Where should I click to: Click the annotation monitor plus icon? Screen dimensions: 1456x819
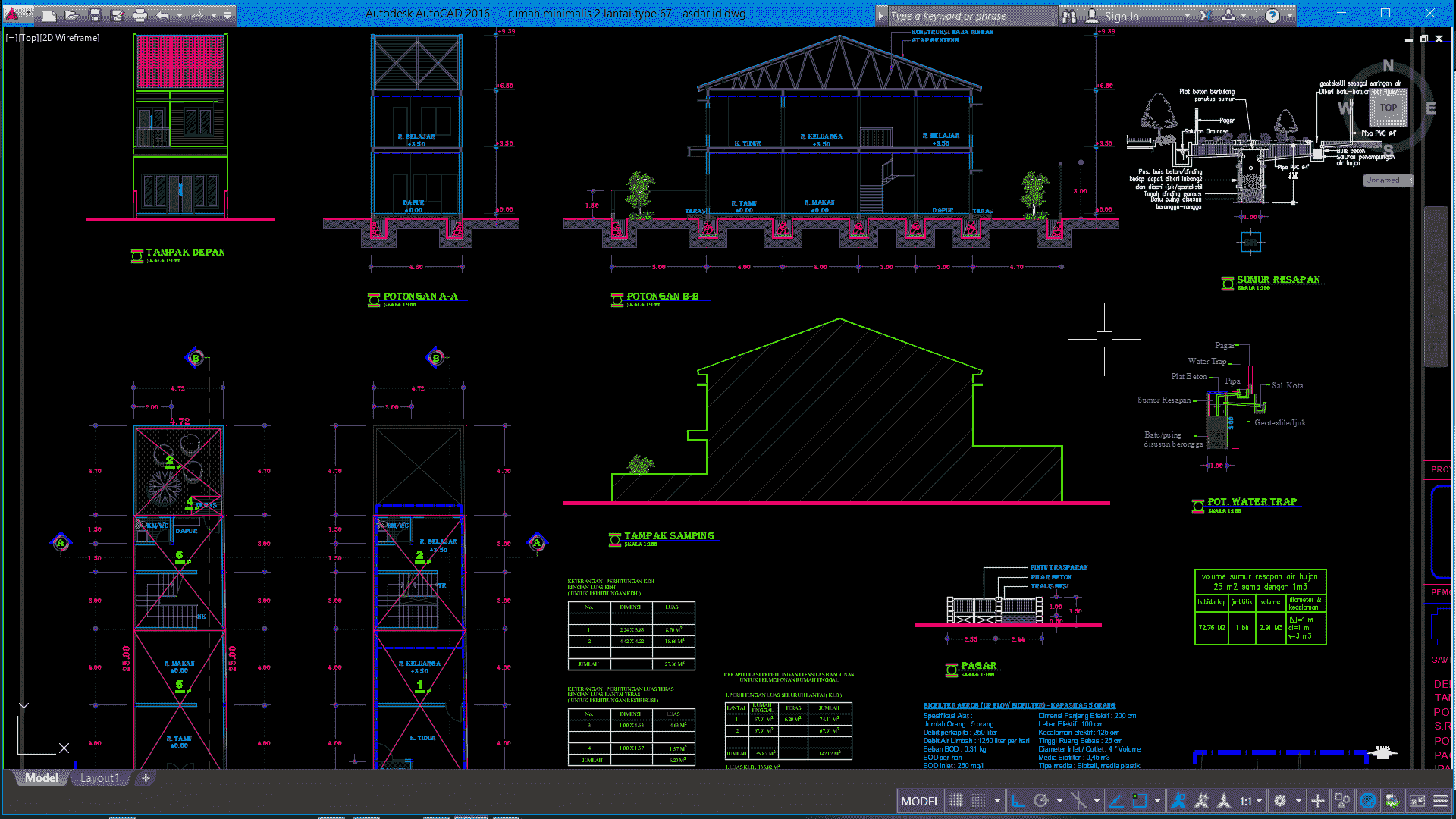[x=1318, y=801]
